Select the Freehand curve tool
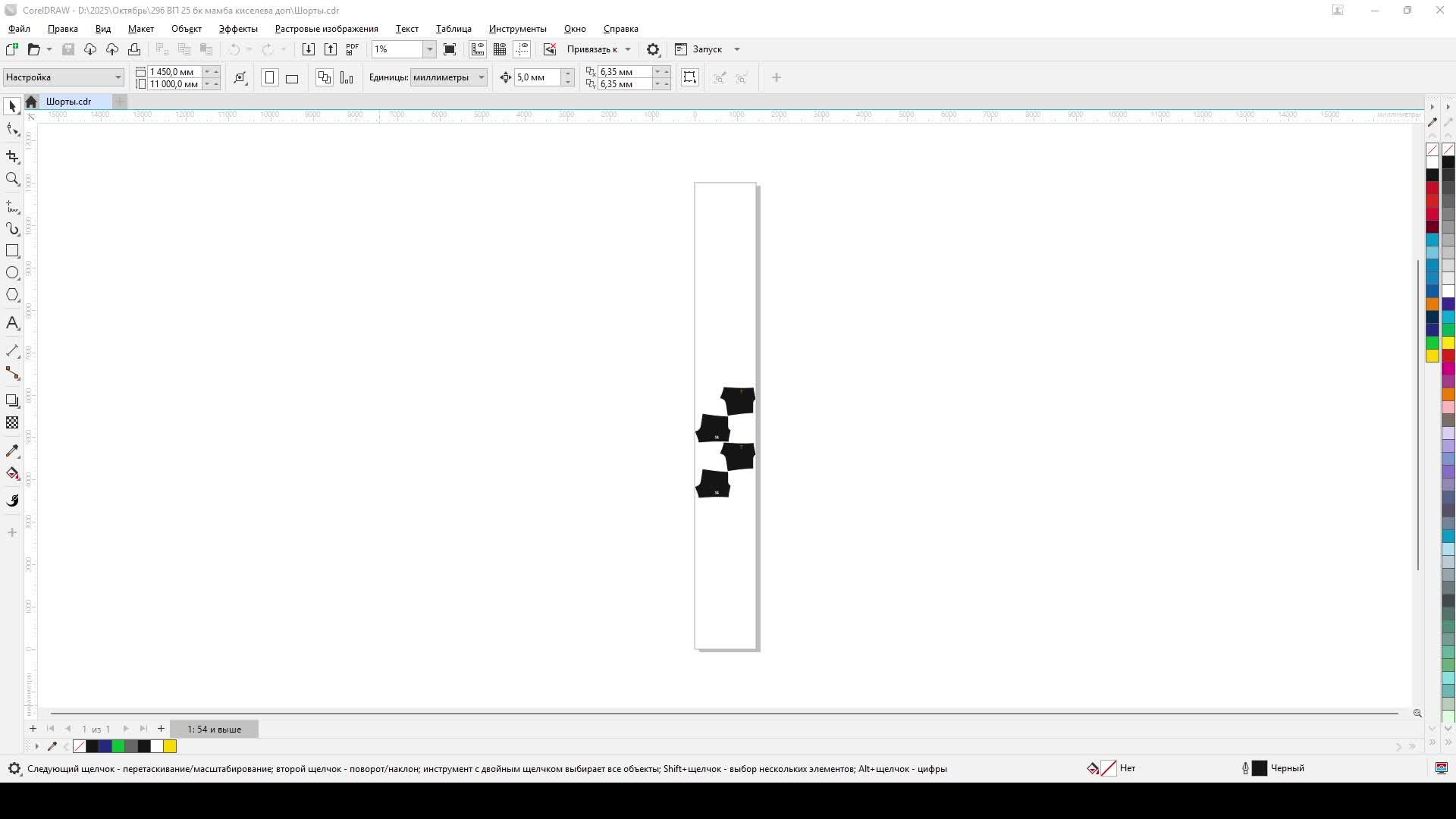The width and height of the screenshot is (1456, 819). tap(12, 207)
